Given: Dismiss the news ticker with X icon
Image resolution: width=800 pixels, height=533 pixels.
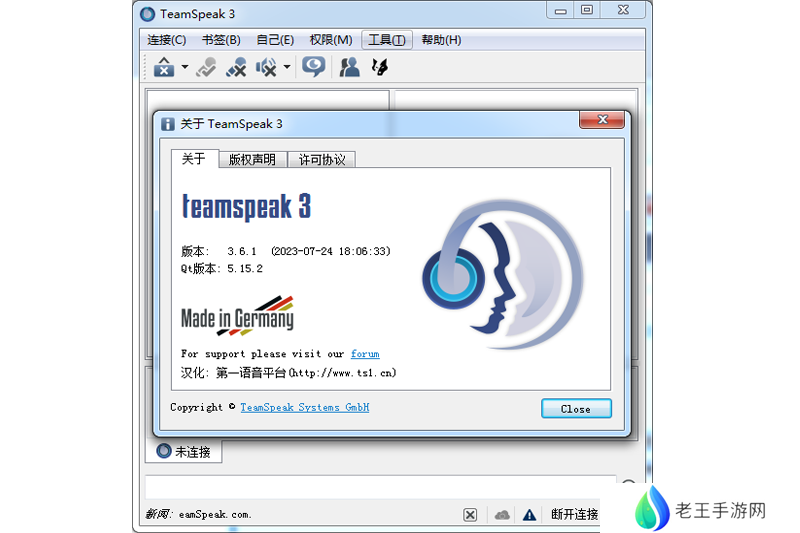Looking at the screenshot, I should [470, 515].
